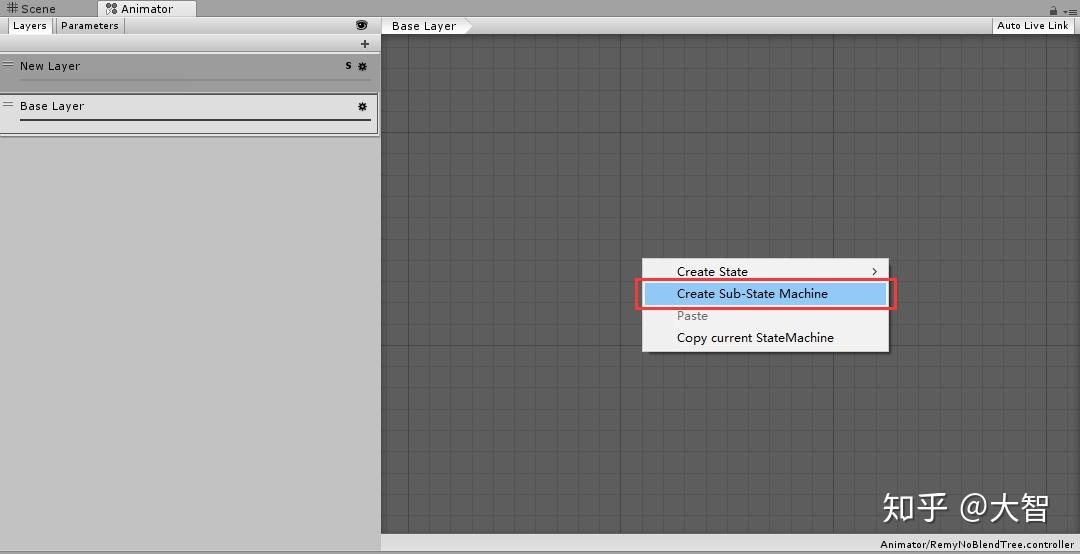Switch to the Scene tab
Screen dimensions: 1080x554
coord(32,9)
